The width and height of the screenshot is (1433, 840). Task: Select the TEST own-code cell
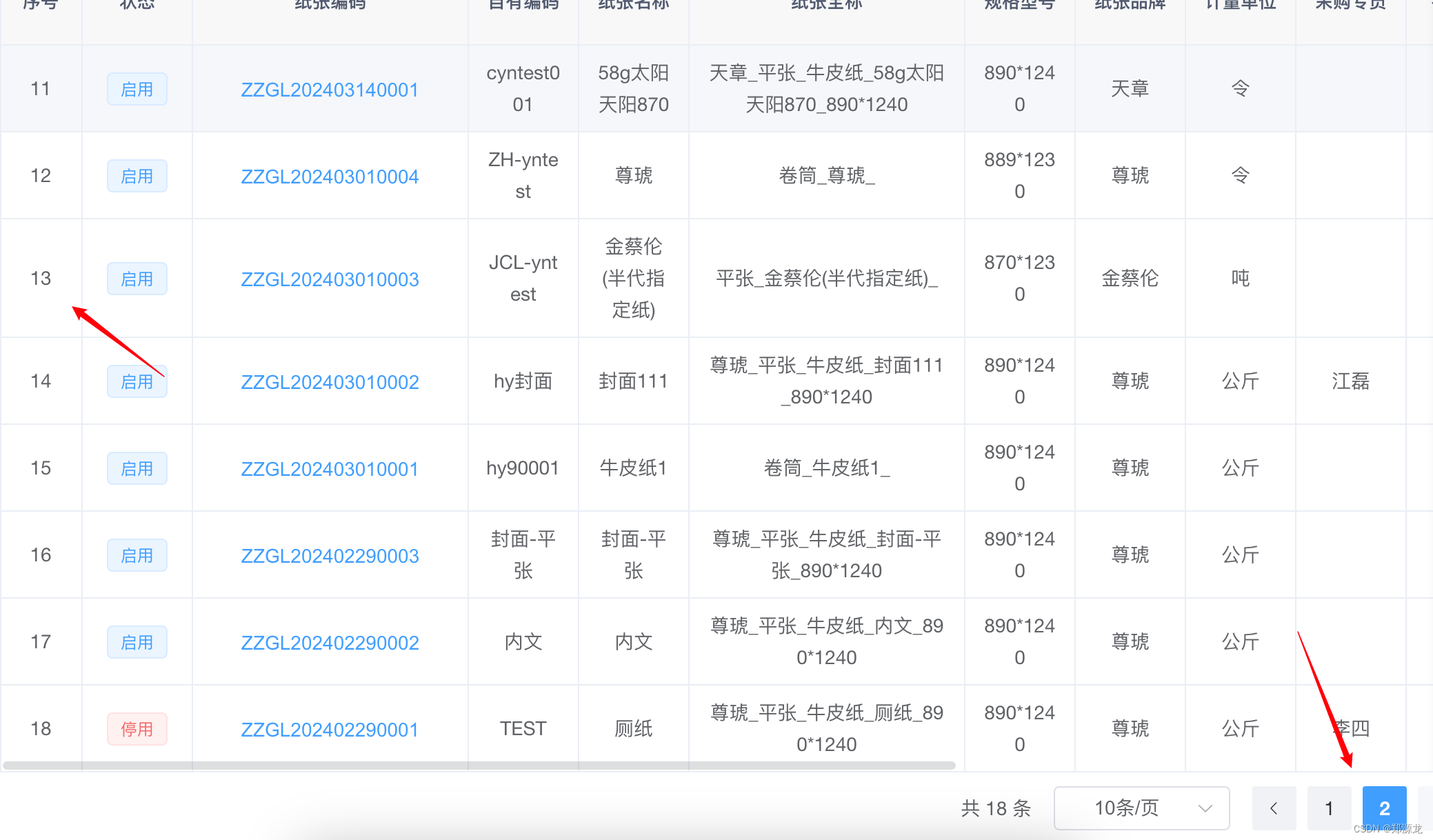point(523,729)
